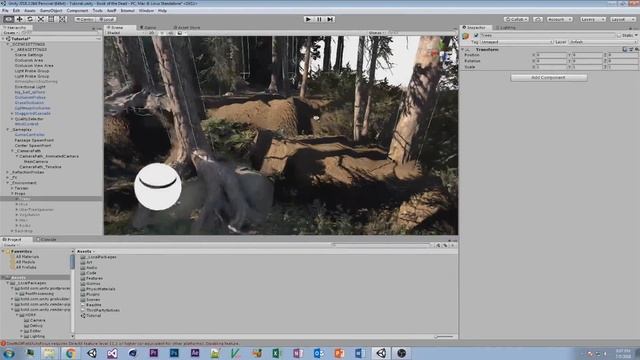
Task: Select the combined Transform tool
Action: tap(62, 19)
